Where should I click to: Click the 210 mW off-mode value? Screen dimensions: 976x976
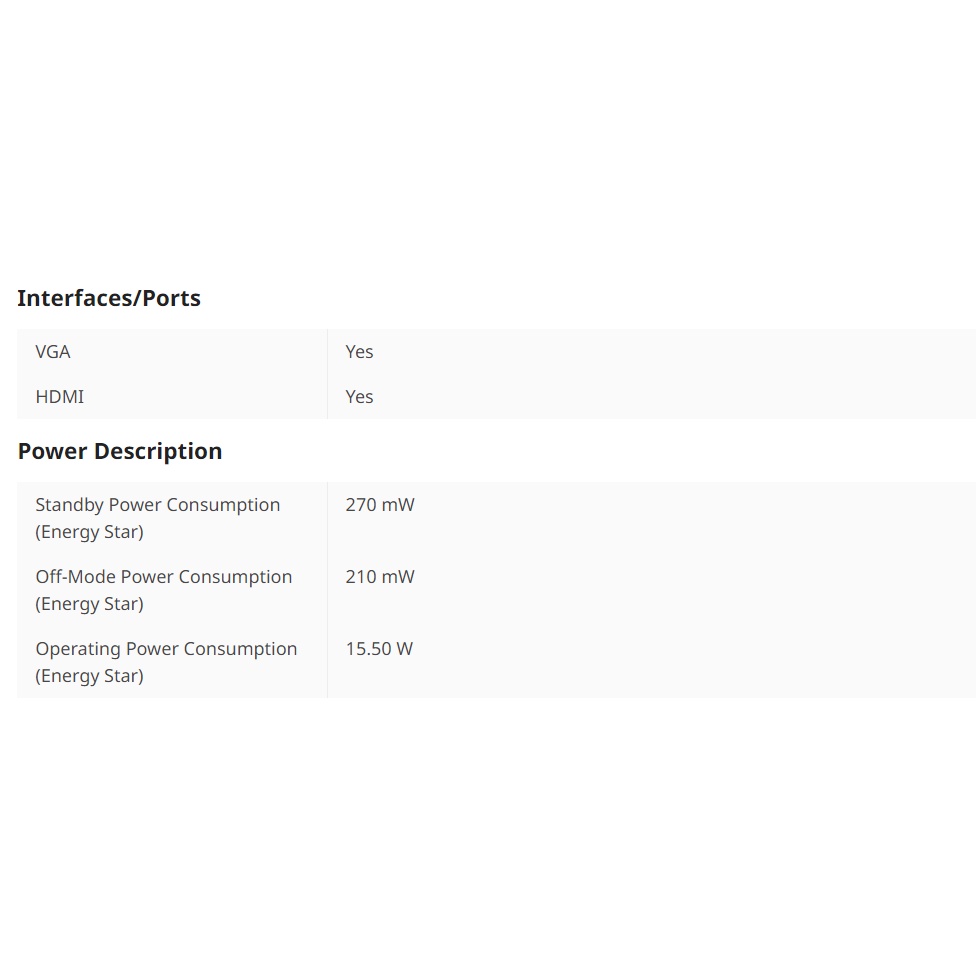click(x=380, y=577)
